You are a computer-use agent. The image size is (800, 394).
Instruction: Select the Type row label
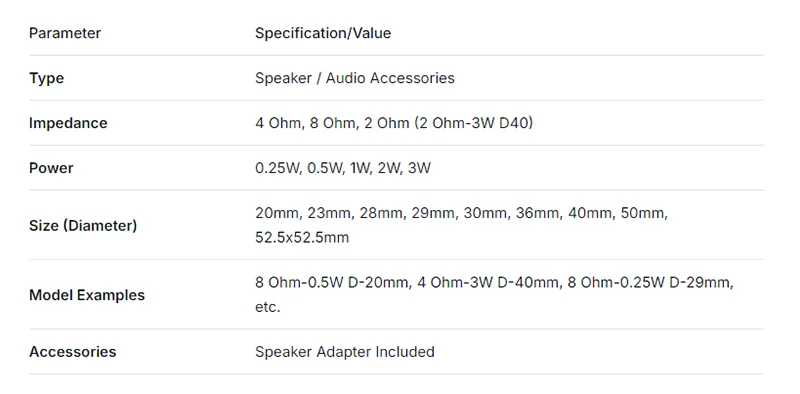pyautogui.click(x=46, y=78)
